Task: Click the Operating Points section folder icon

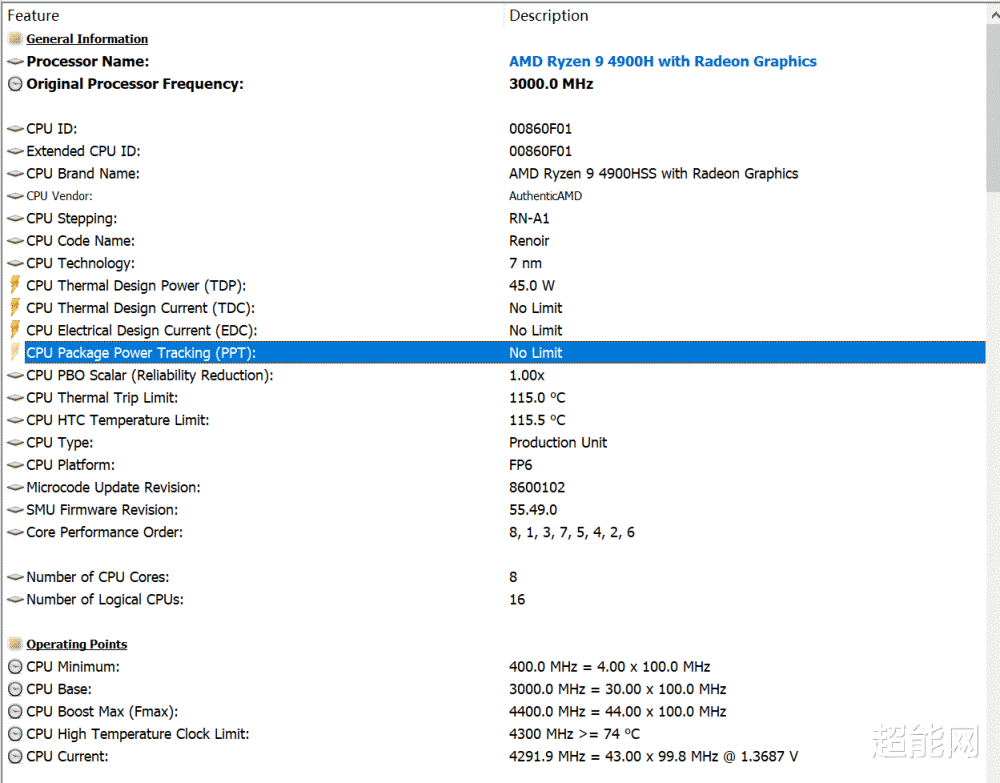Action: (15, 644)
